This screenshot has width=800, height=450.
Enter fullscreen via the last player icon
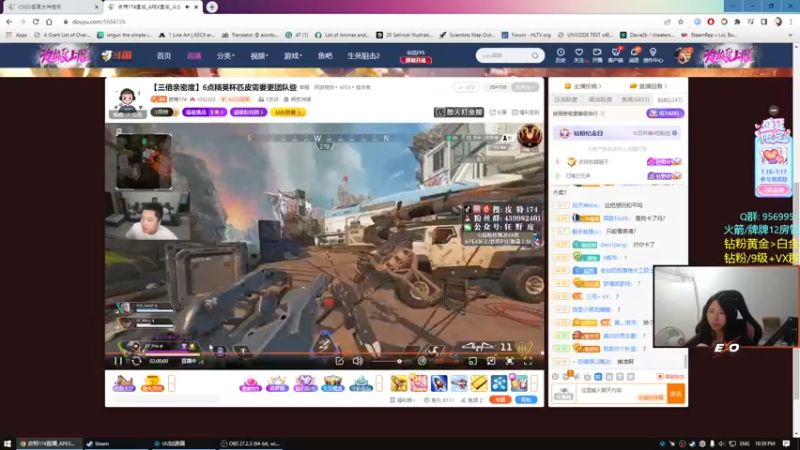(528, 361)
